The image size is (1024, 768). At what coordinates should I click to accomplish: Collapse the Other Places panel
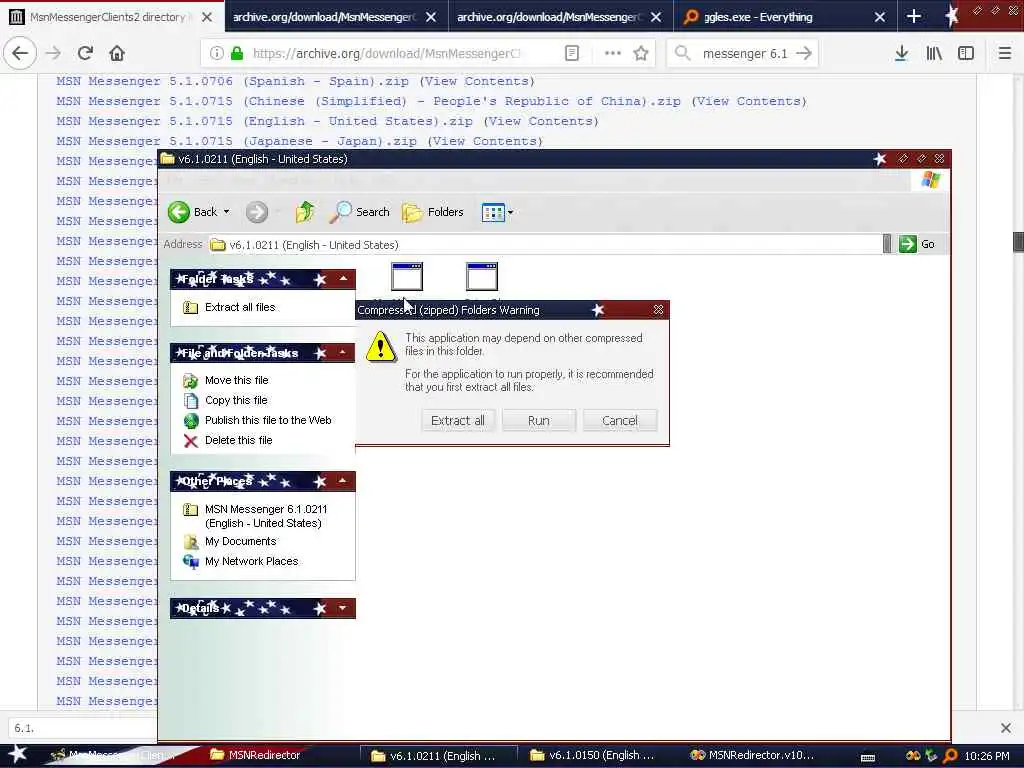342,481
